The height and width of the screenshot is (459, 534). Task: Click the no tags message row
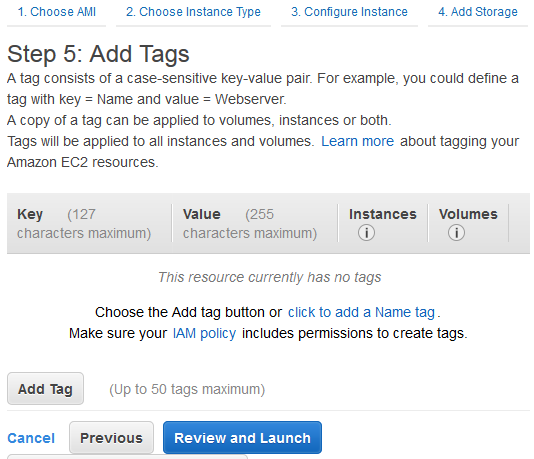click(269, 277)
